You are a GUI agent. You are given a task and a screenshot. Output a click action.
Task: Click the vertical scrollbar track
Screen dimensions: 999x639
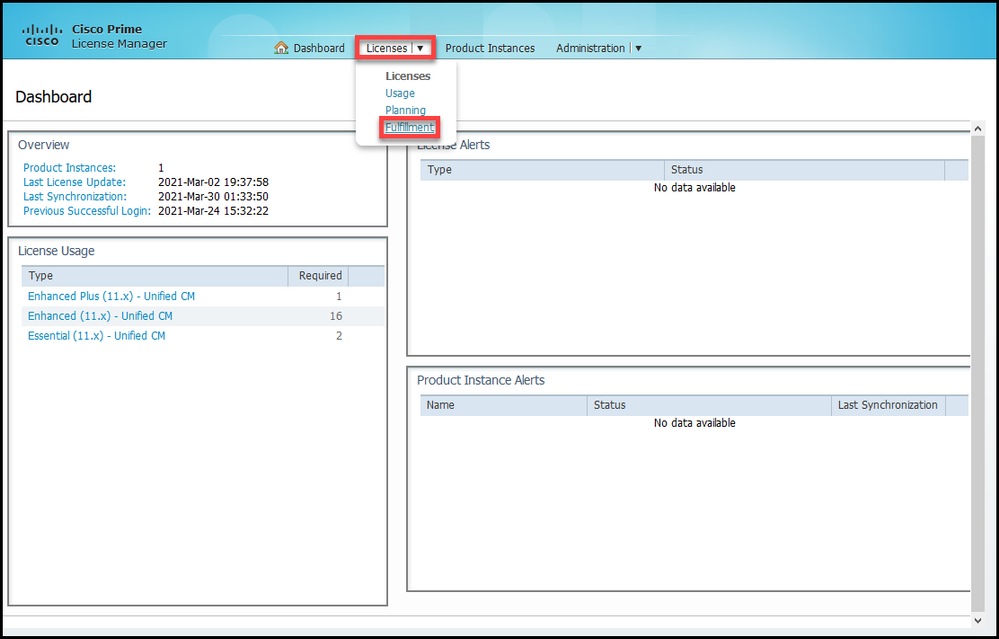(x=978, y=374)
